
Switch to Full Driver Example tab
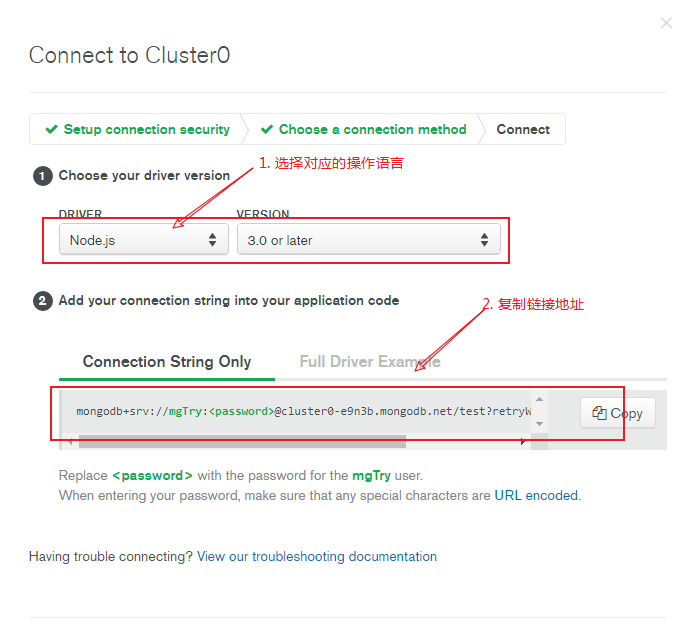click(x=370, y=362)
